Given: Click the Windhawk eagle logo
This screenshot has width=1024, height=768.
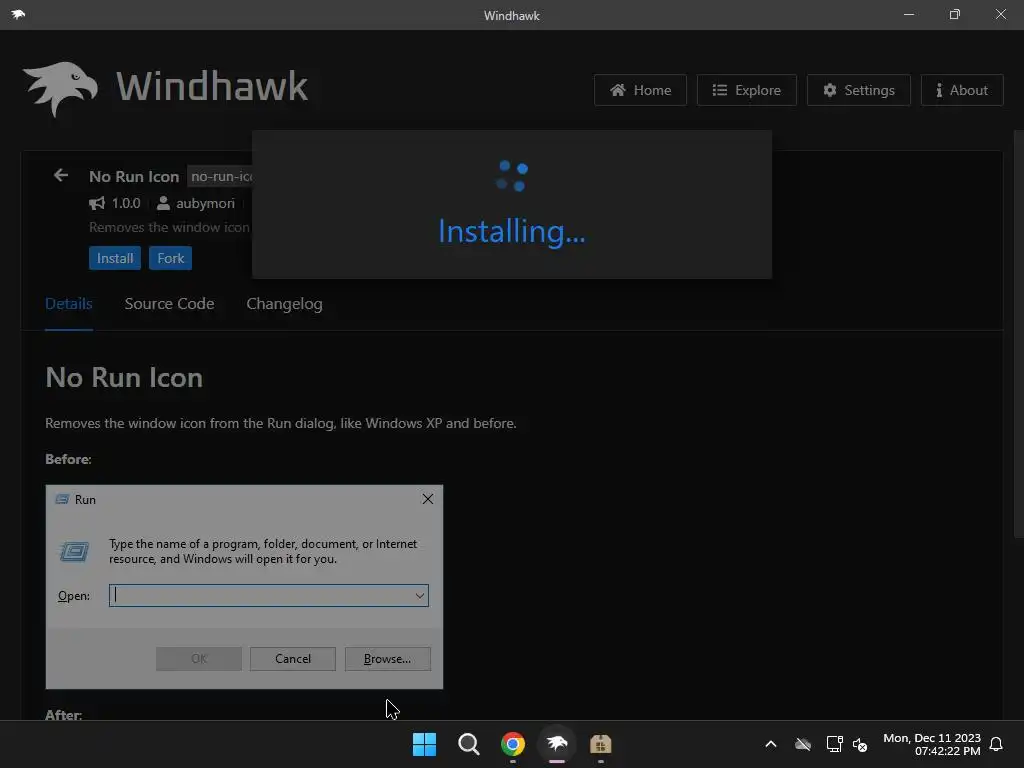Looking at the screenshot, I should click(x=60, y=88).
